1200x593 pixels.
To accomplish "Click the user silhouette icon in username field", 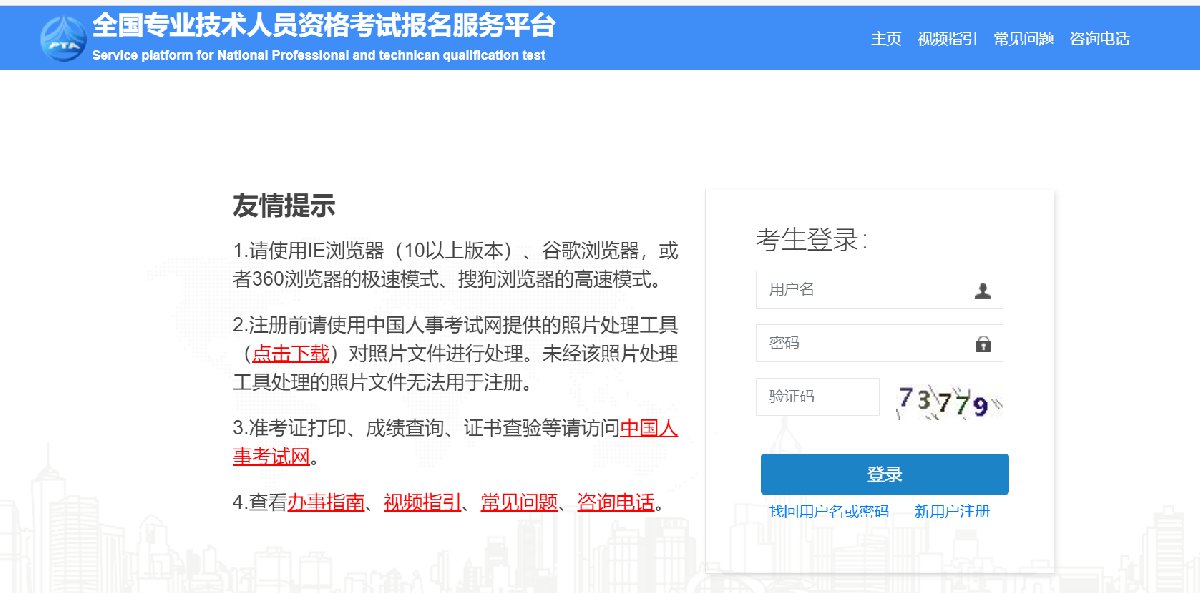I will click(x=982, y=291).
